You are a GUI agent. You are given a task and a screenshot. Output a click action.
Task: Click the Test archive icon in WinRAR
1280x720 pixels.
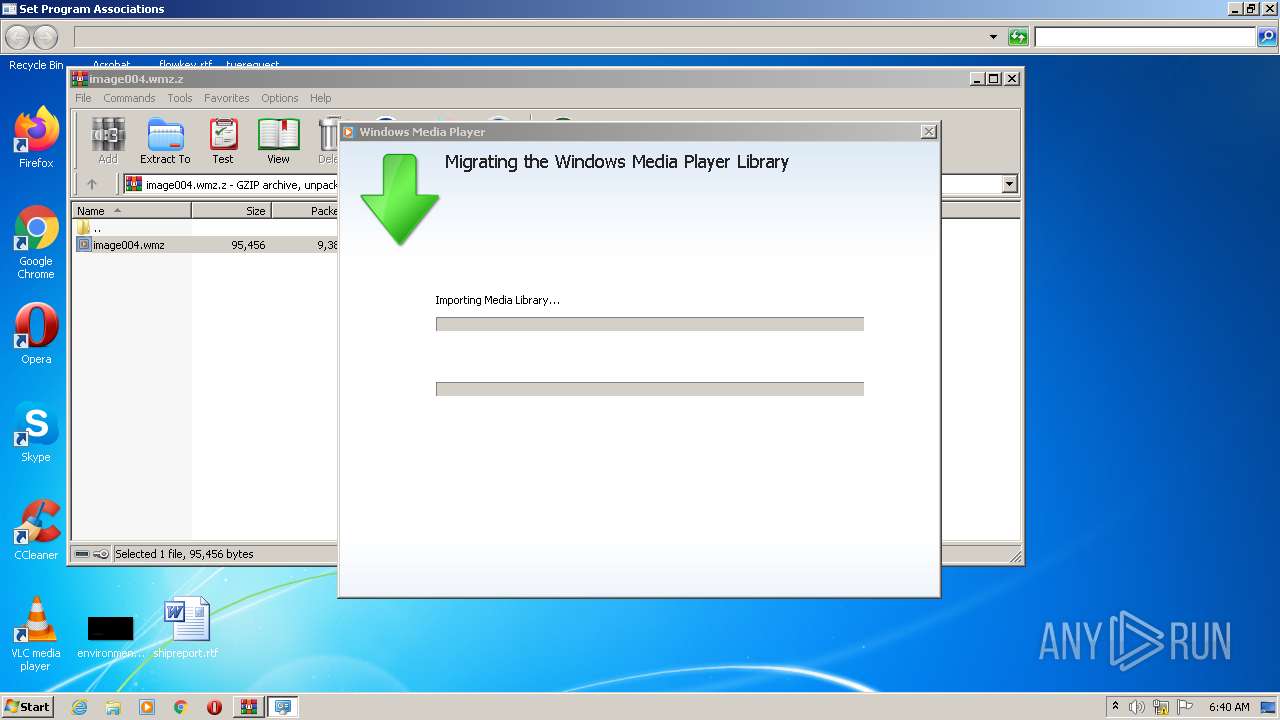point(223,141)
